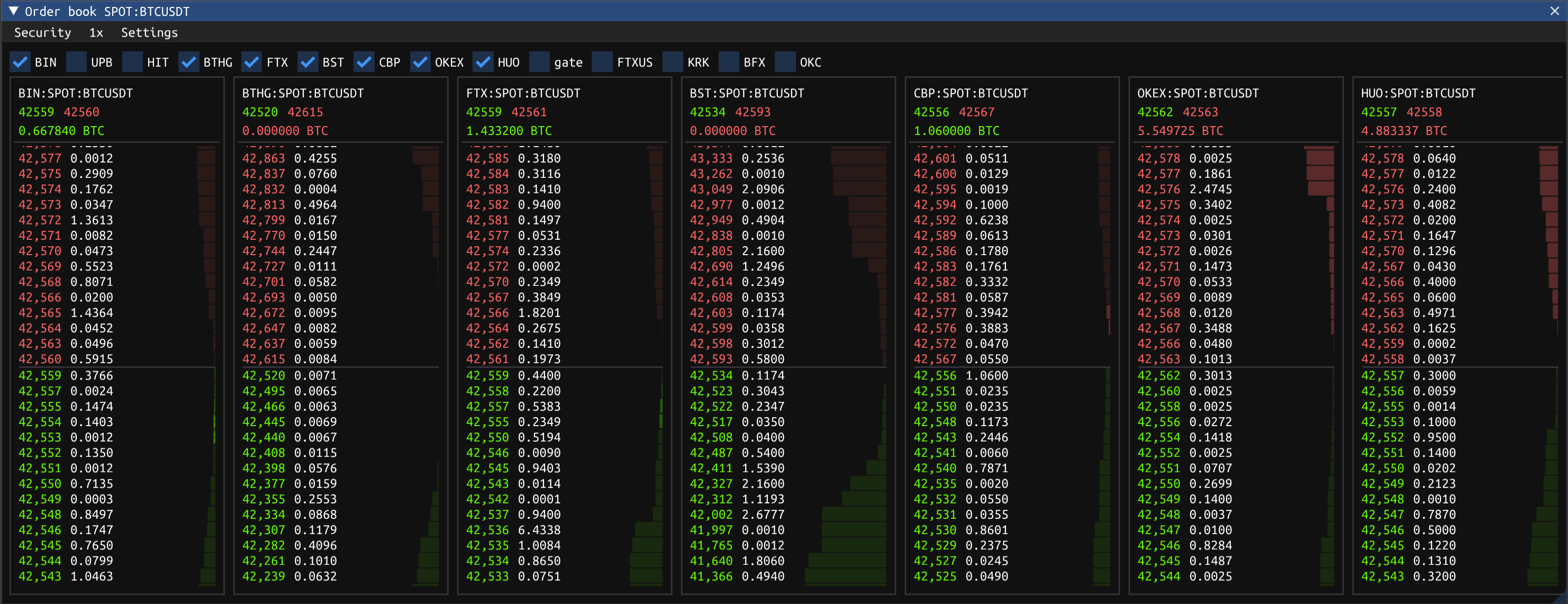Select BST bid row 42,002 2.6777
The width and height of the screenshot is (1568, 604).
tap(787, 515)
